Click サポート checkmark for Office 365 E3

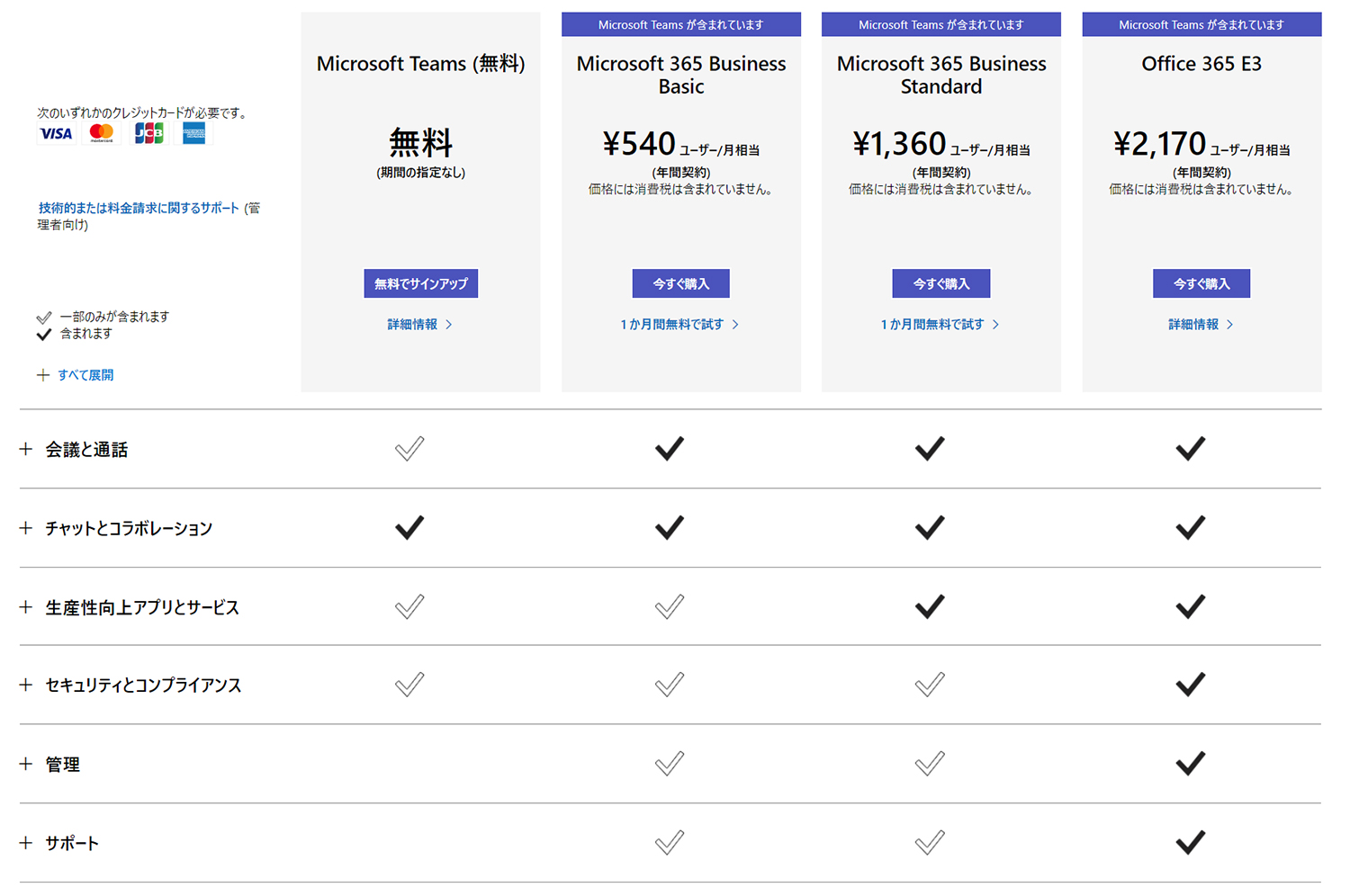1191,842
